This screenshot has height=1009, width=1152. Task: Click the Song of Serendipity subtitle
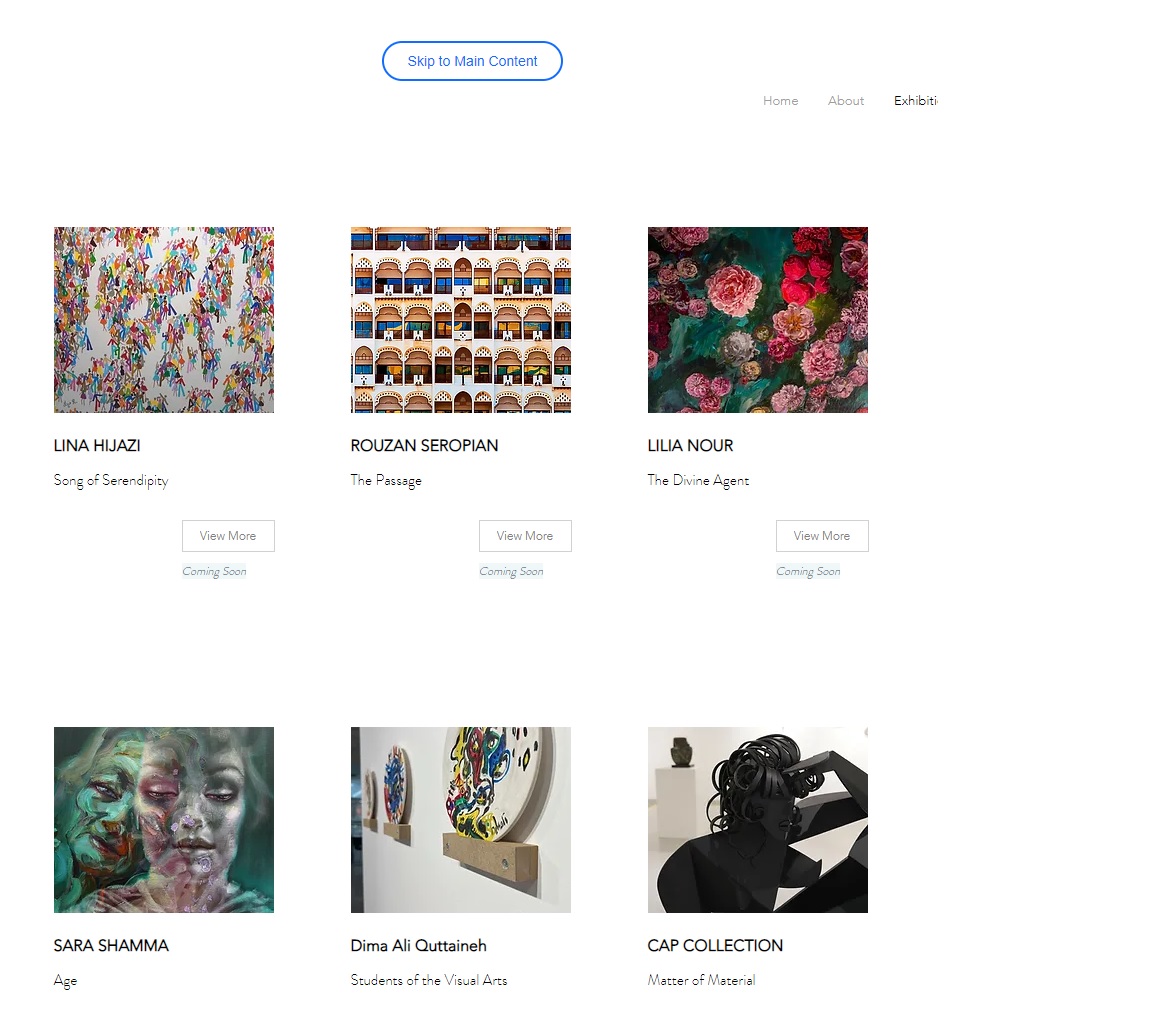[111, 481]
